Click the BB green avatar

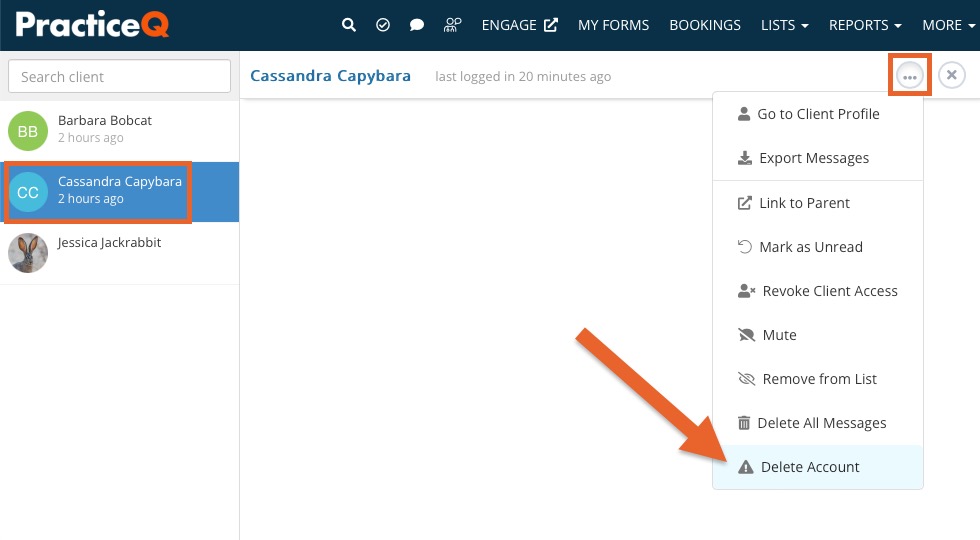point(28,131)
